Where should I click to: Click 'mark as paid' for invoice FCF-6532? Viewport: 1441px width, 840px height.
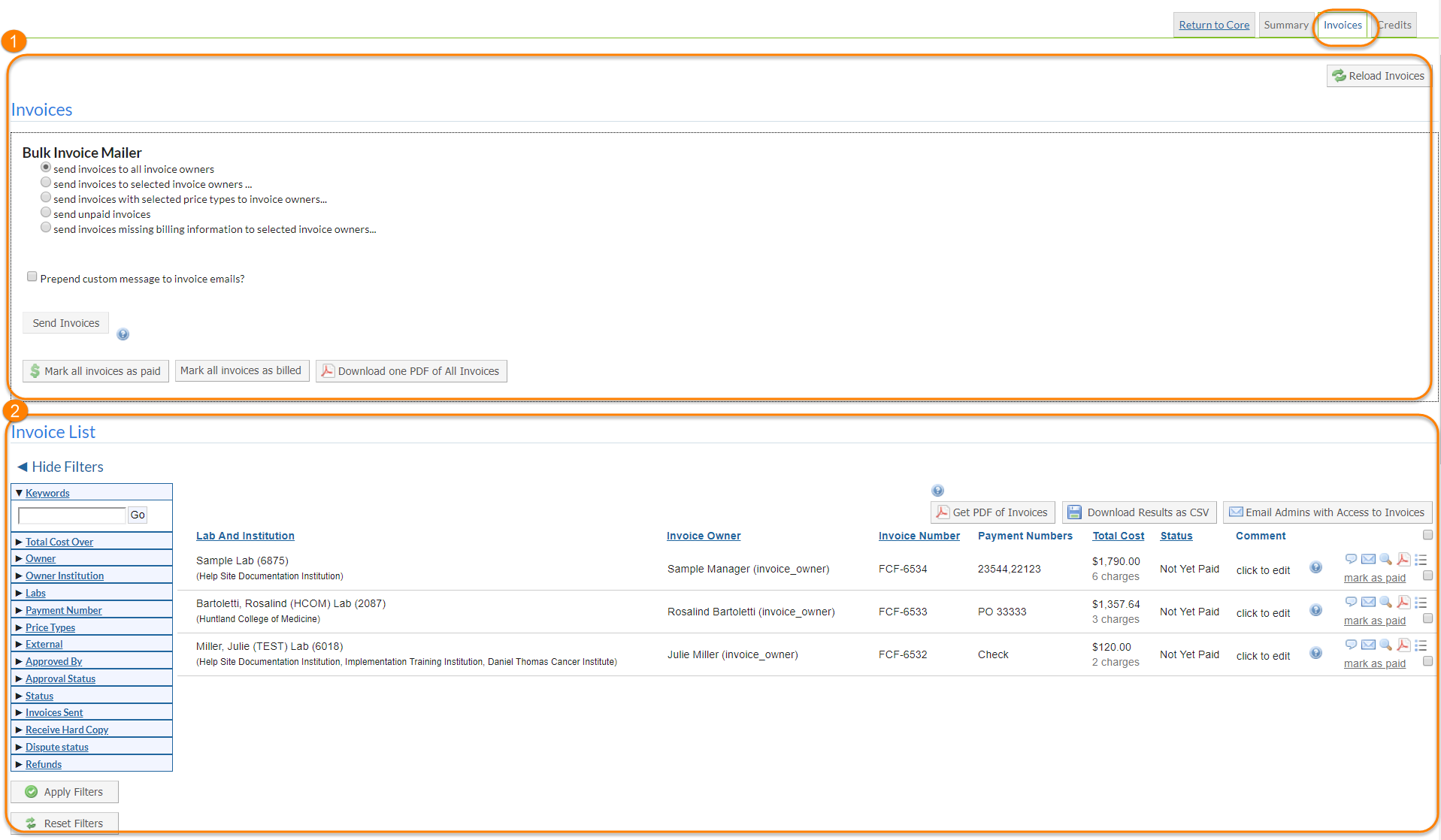[1374, 663]
